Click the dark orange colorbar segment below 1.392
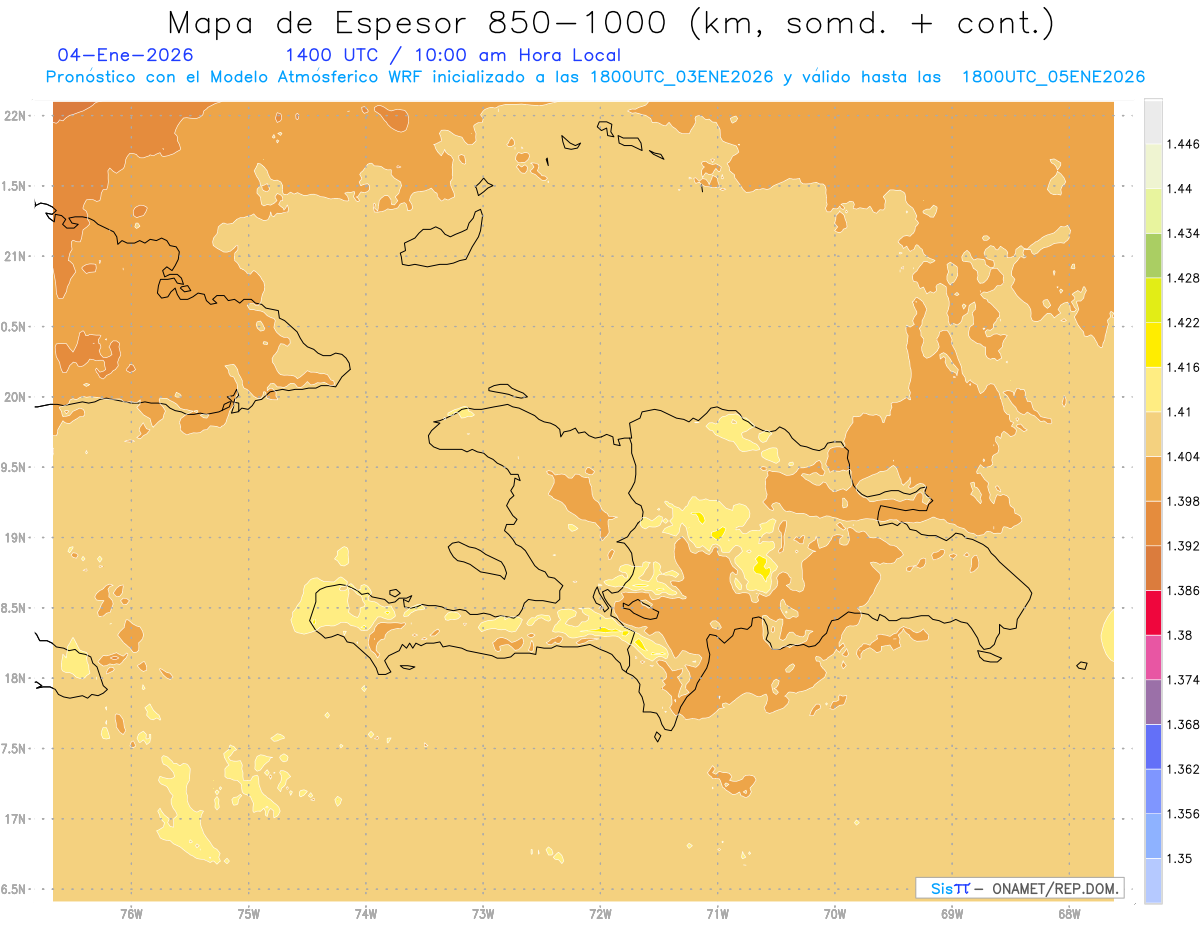The width and height of the screenshot is (1200, 927). point(1153,568)
